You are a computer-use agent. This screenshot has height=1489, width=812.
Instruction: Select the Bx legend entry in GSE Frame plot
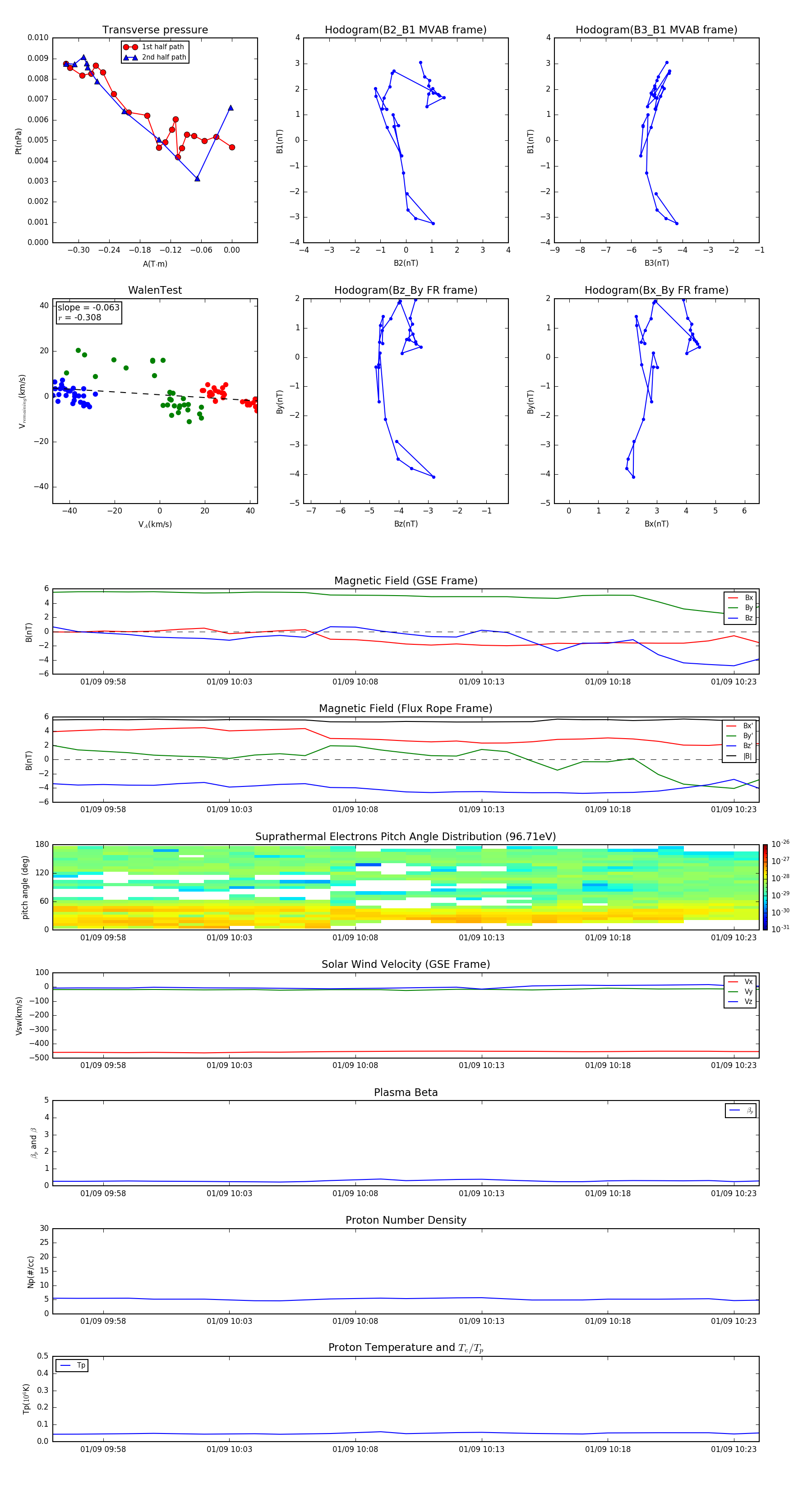coord(740,598)
